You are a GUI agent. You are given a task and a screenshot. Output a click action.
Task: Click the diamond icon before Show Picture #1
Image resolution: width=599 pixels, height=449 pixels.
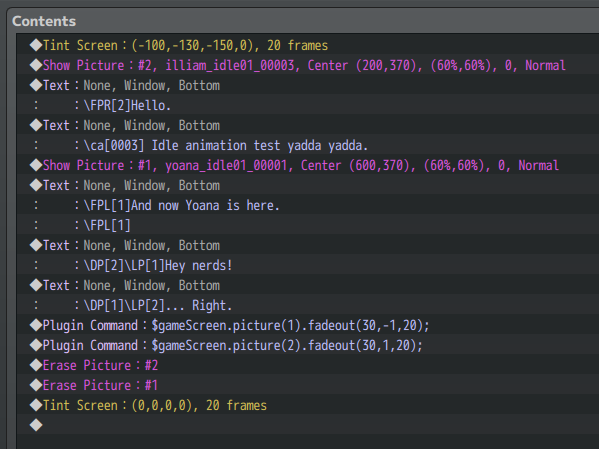[x=36, y=165]
